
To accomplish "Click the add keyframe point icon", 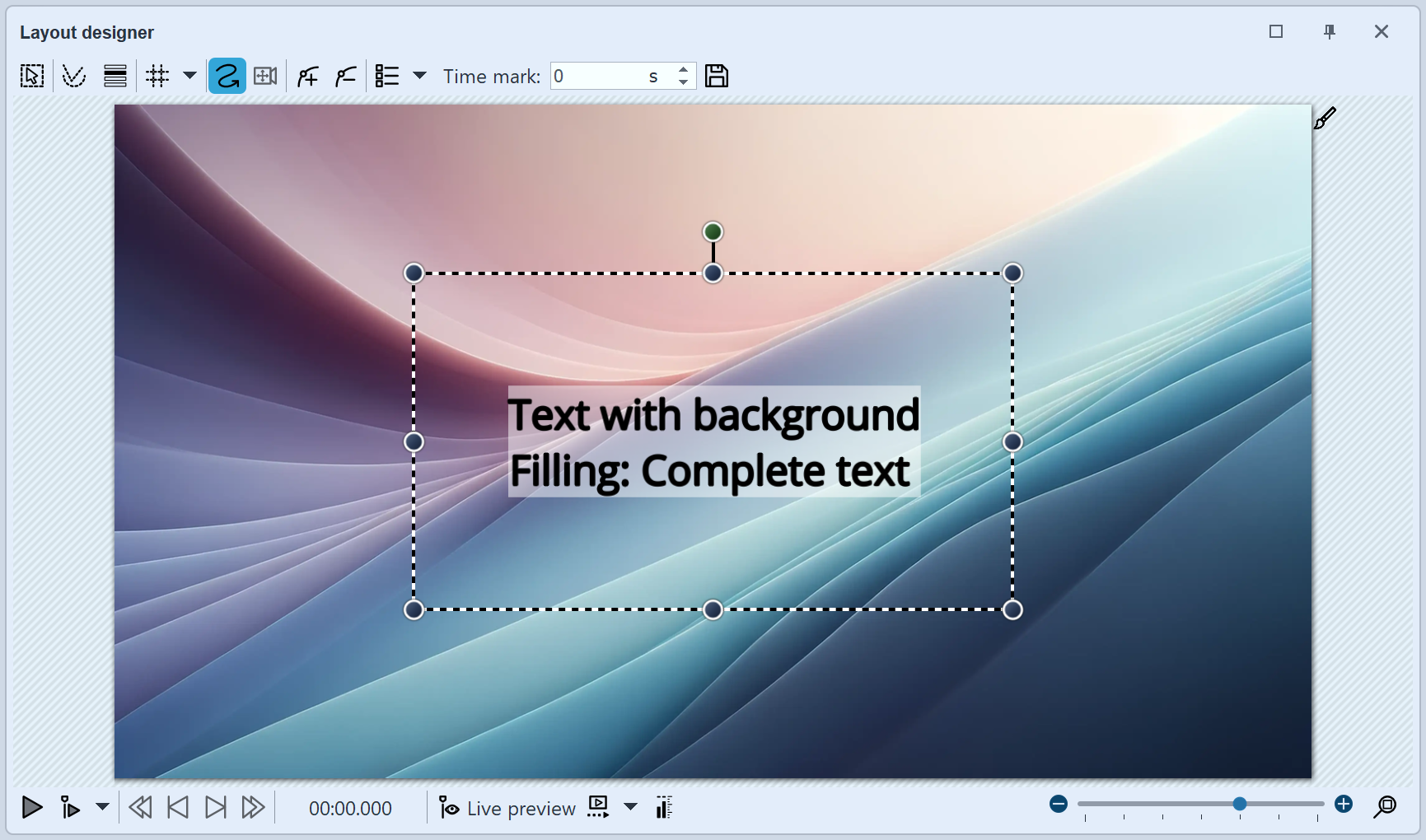I will pos(306,75).
